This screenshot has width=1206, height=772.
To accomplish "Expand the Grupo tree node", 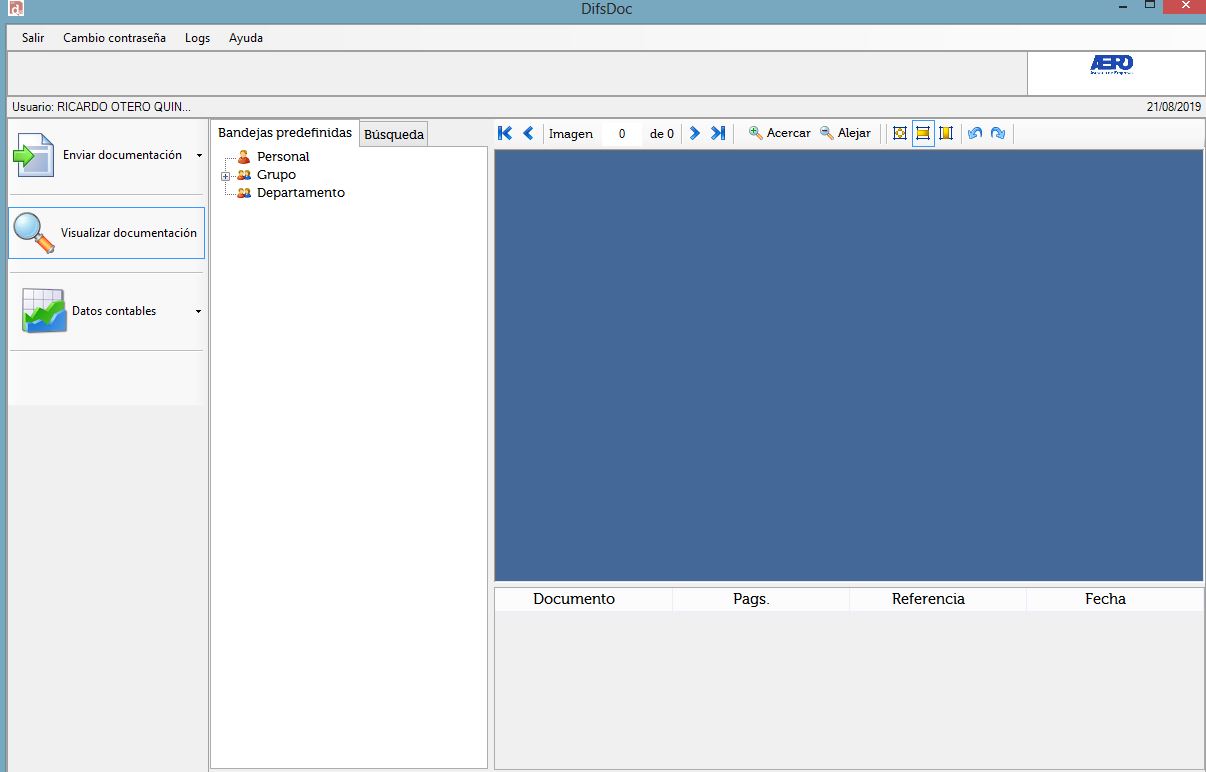I will (226, 176).
